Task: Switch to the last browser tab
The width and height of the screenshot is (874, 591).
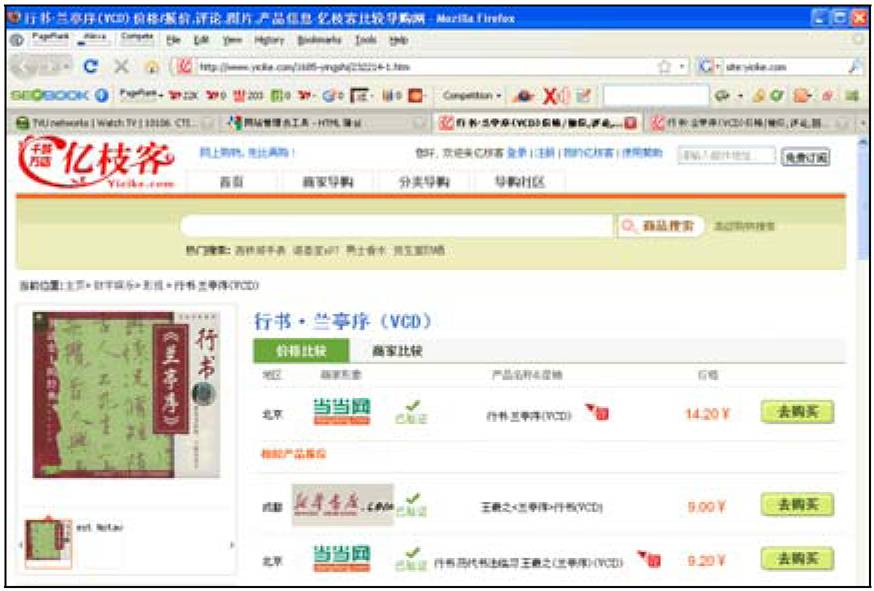Action: point(750,123)
